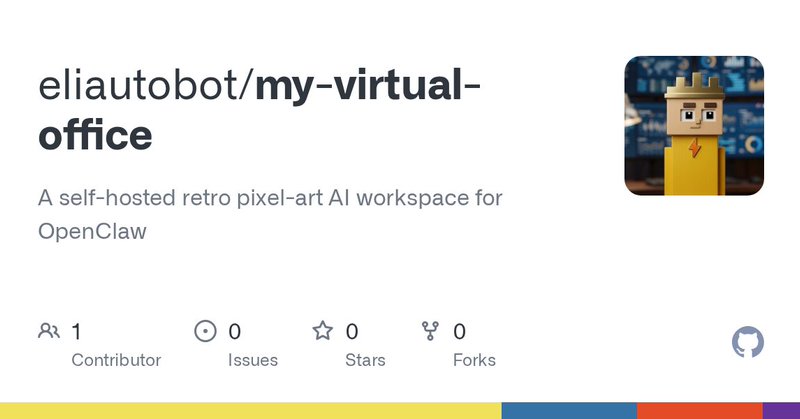This screenshot has width=800, height=419.
Task: Click the zero count above Forks
Action: pos(460,331)
